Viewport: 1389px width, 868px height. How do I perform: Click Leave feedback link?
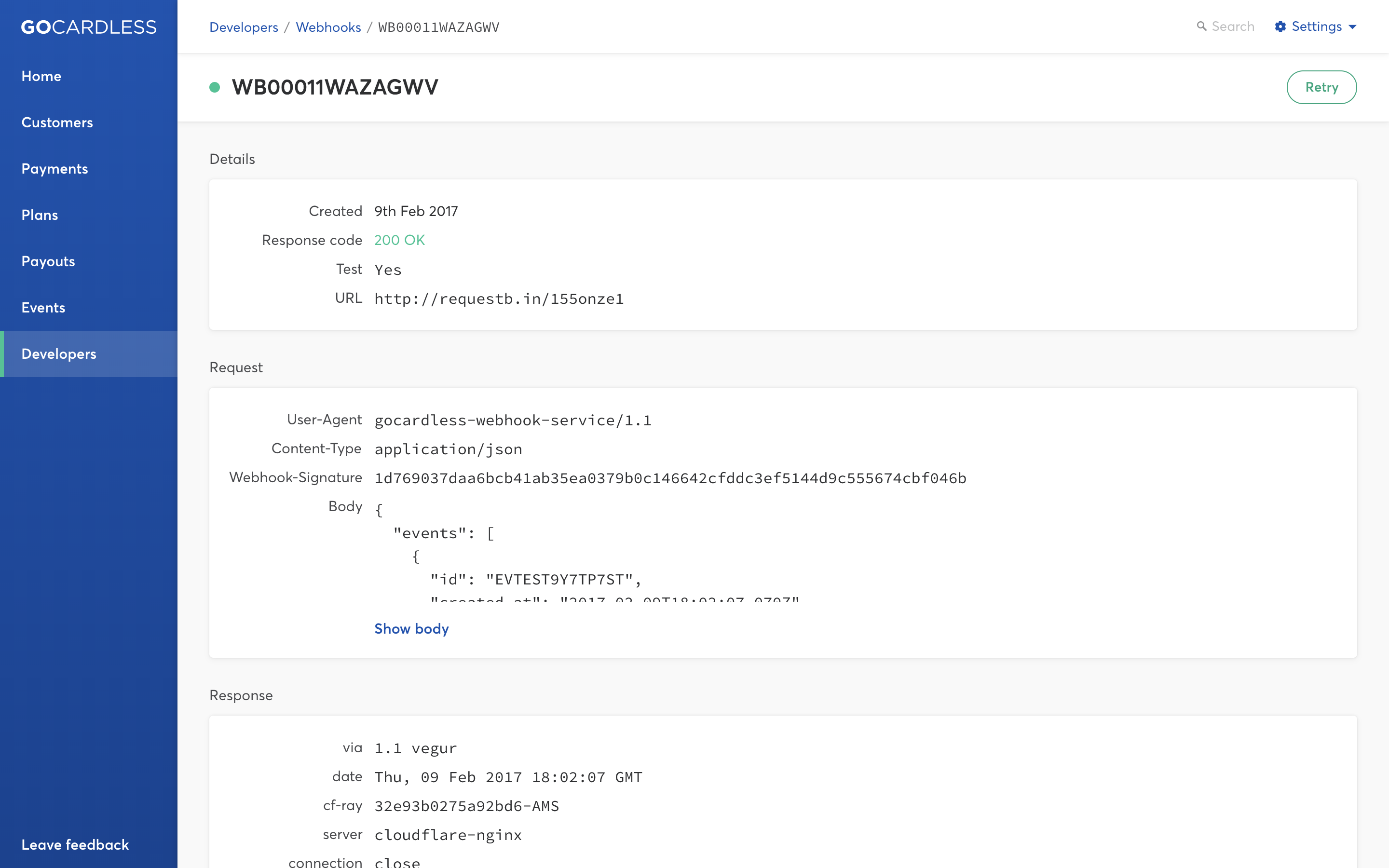[75, 845]
